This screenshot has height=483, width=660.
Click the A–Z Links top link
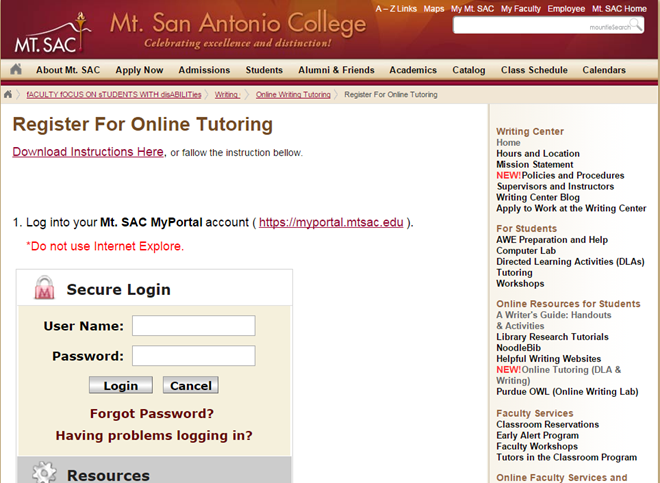(396, 9)
